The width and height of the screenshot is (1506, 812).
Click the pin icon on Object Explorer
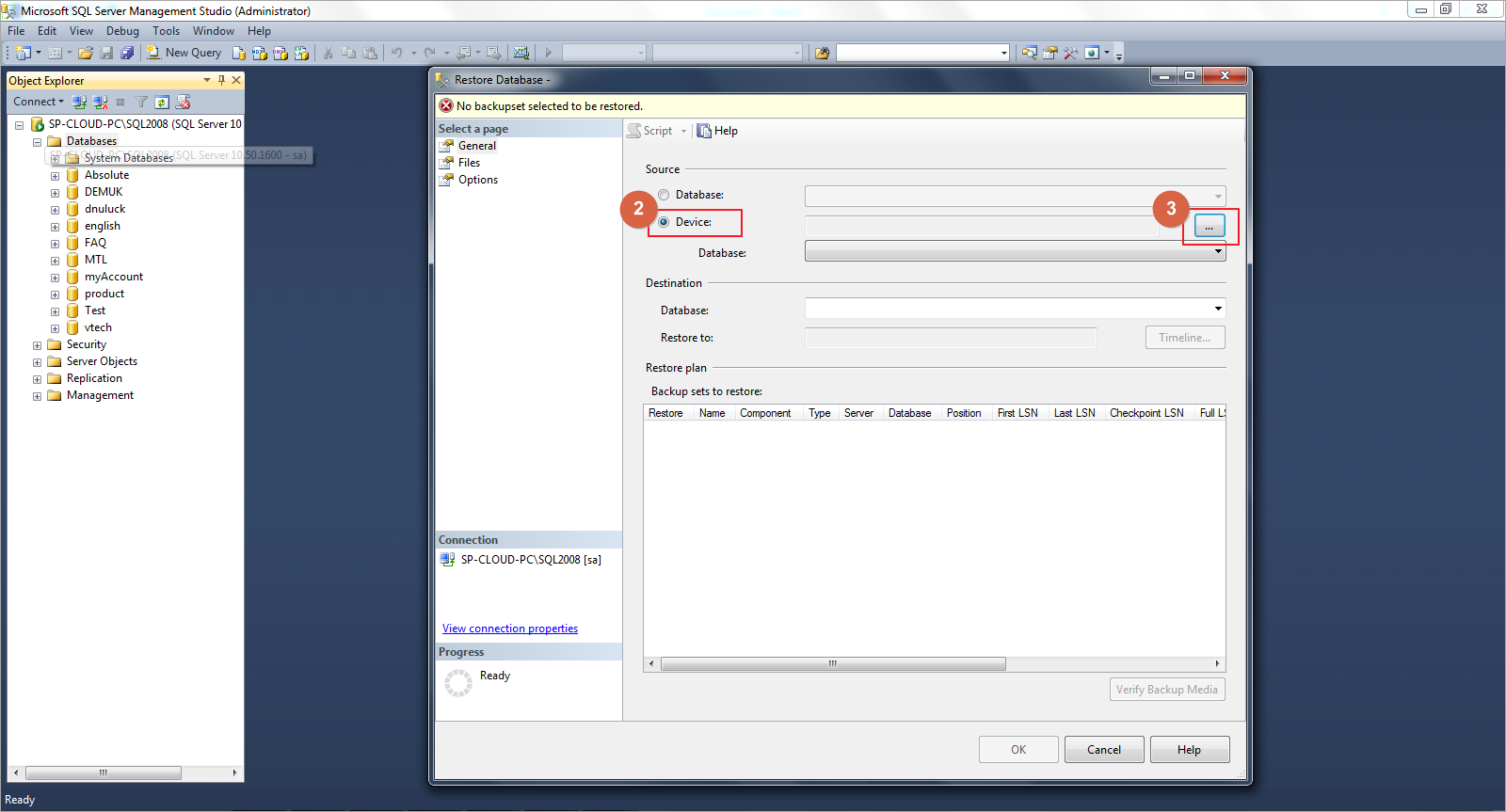222,80
